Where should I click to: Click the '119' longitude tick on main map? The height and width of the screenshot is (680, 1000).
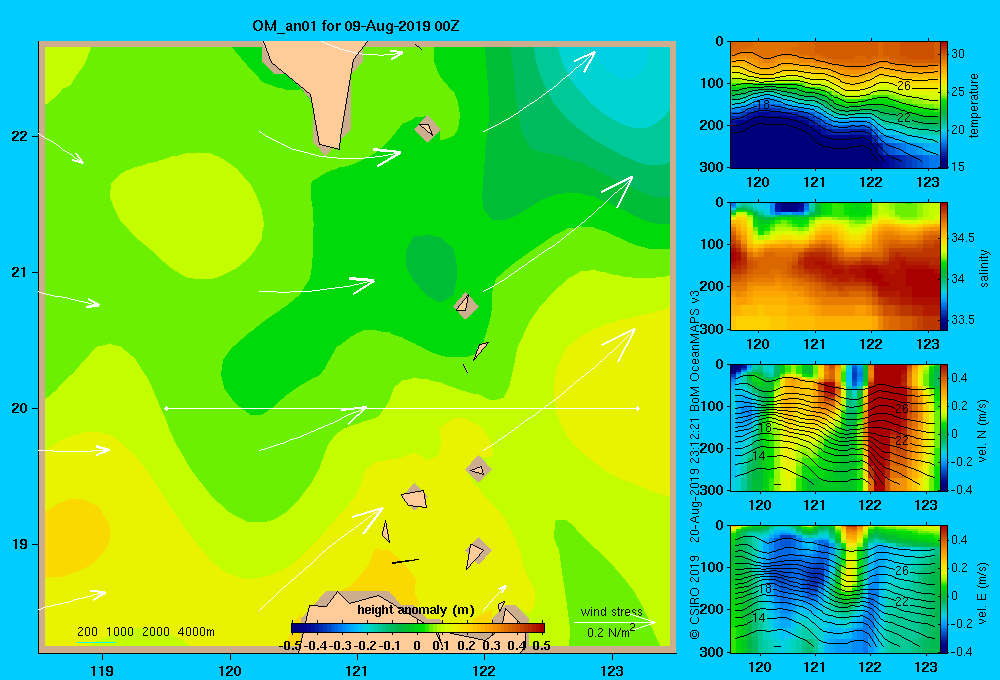[102, 670]
